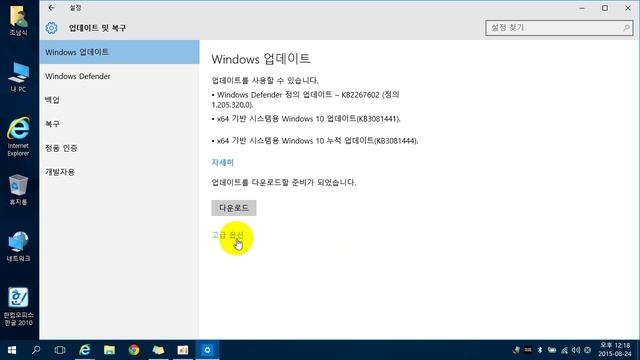Click the battery tray icon
Image resolution: width=640 pixels, height=360 pixels.
(x=552, y=350)
